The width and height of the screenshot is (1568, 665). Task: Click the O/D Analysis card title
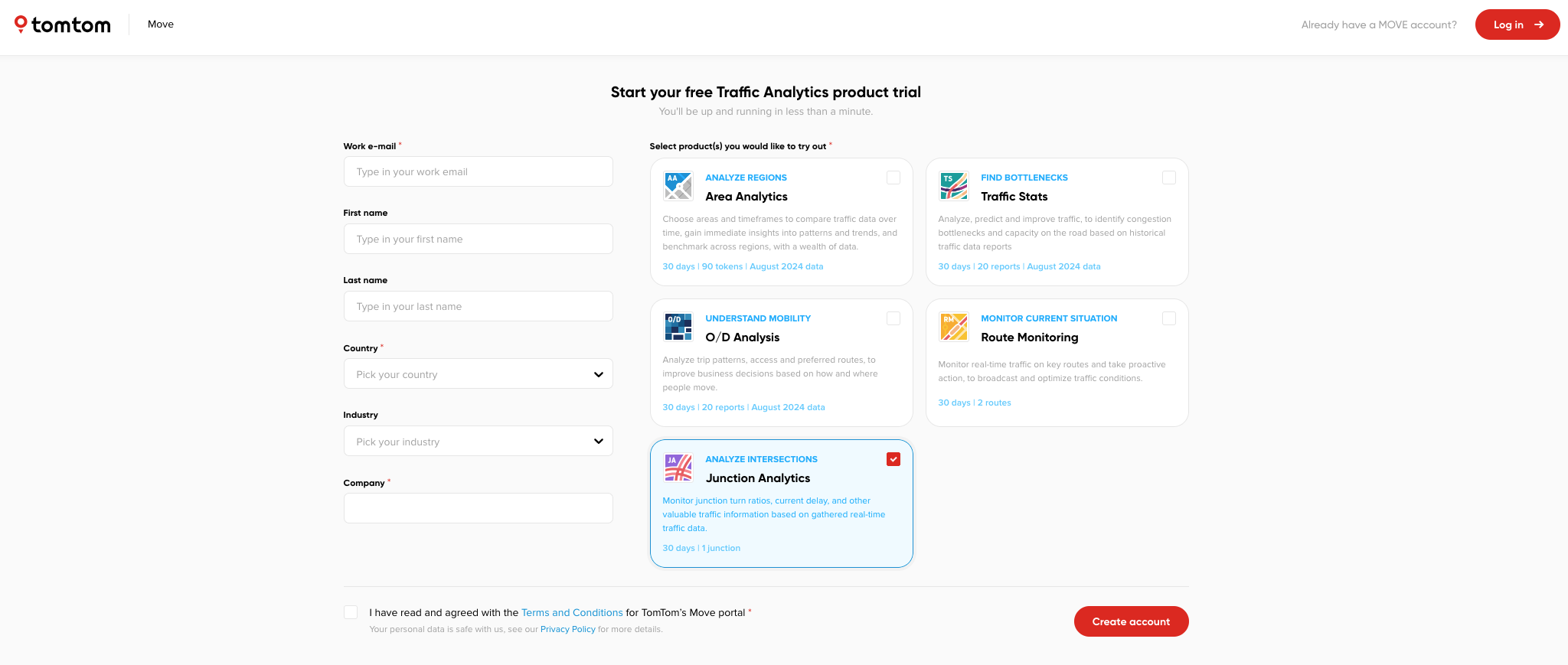(743, 337)
